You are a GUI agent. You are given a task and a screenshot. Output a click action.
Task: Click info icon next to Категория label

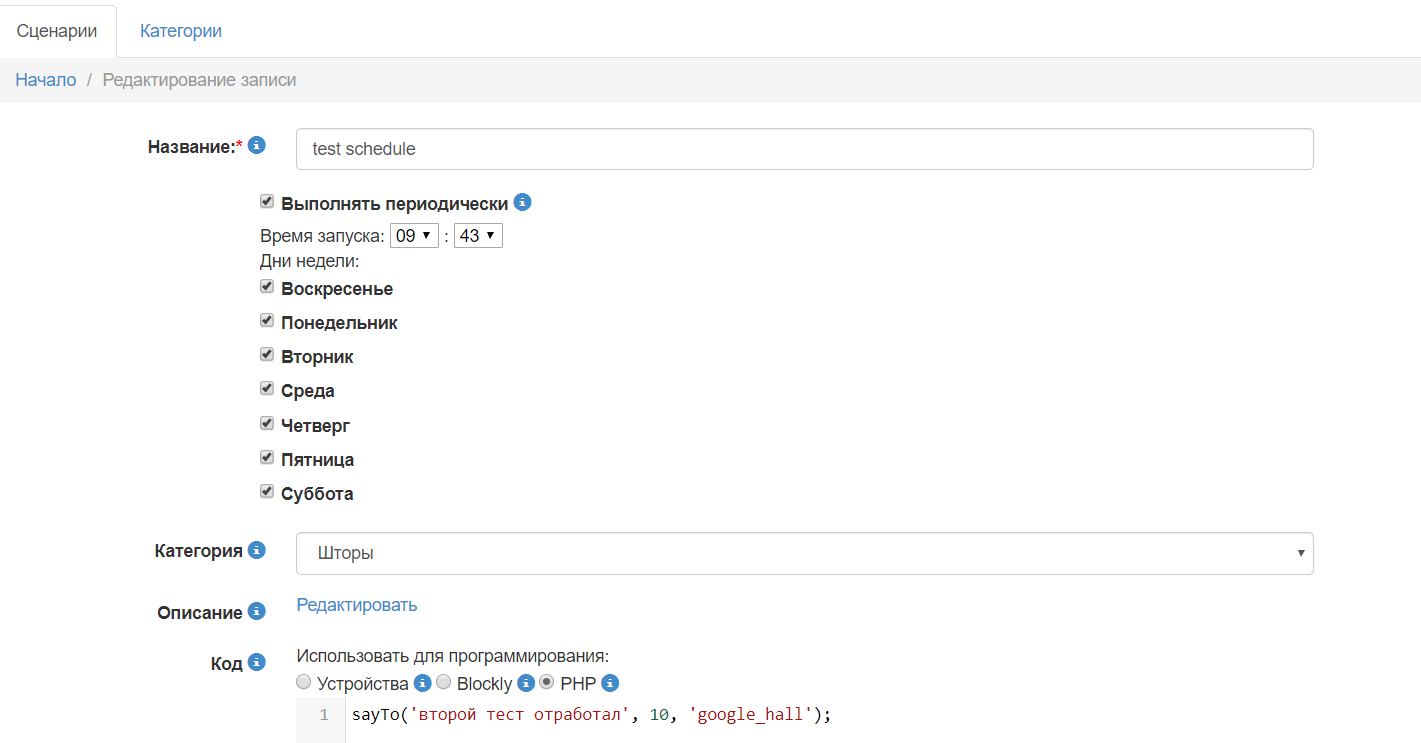pyautogui.click(x=257, y=550)
